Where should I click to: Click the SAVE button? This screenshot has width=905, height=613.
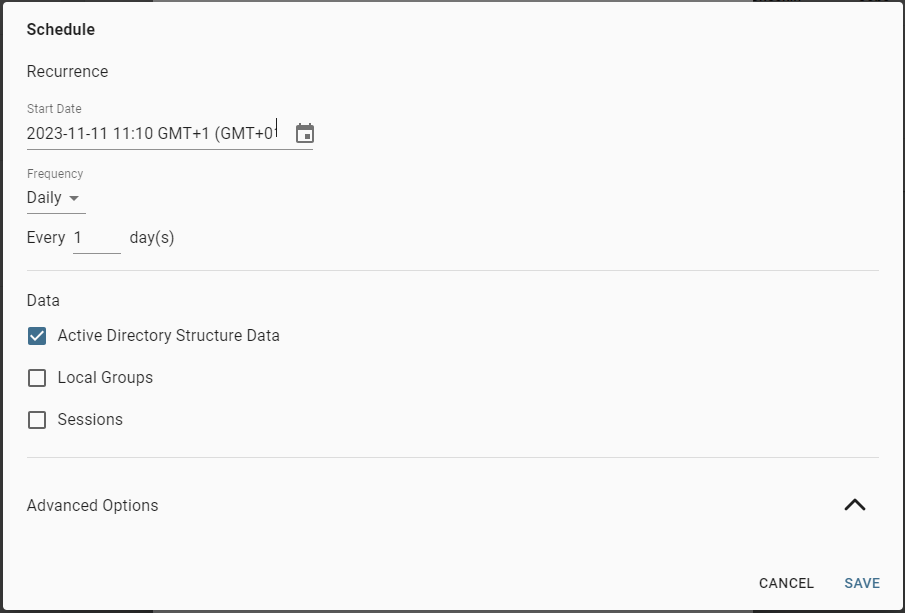click(x=862, y=583)
